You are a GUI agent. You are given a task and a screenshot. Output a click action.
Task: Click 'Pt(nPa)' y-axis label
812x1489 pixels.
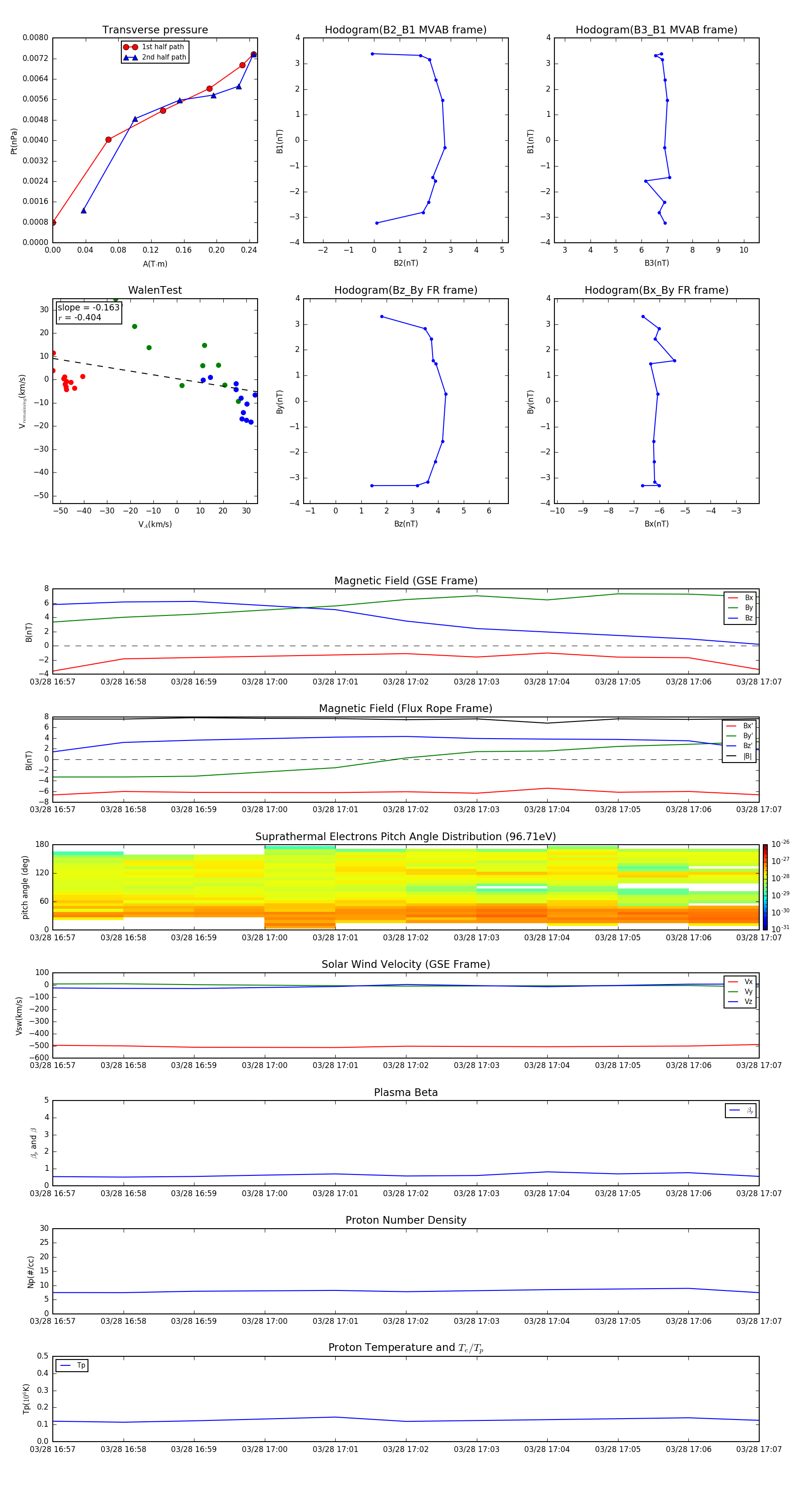(x=14, y=140)
